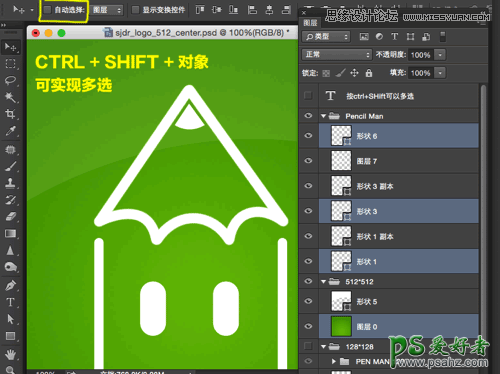Viewport: 500px width, 374px height.
Task: Click the 不透明度 100% value field
Action: [421, 55]
